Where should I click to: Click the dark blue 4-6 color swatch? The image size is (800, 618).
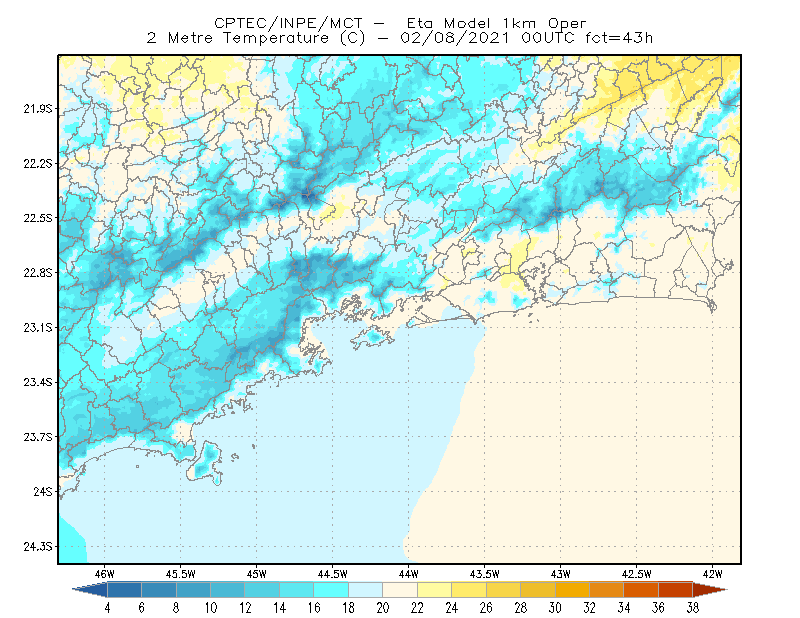pos(124,590)
